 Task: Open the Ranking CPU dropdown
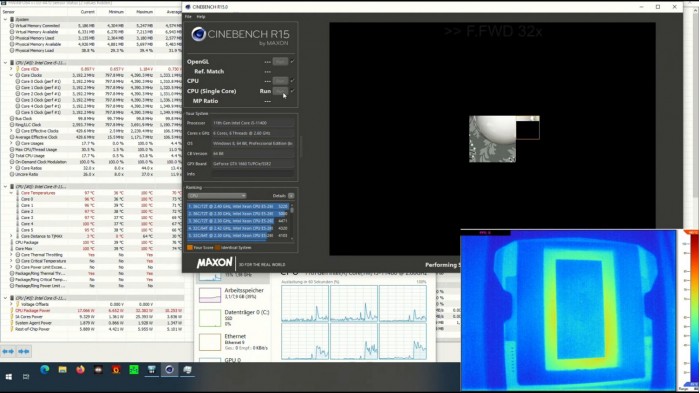point(217,196)
